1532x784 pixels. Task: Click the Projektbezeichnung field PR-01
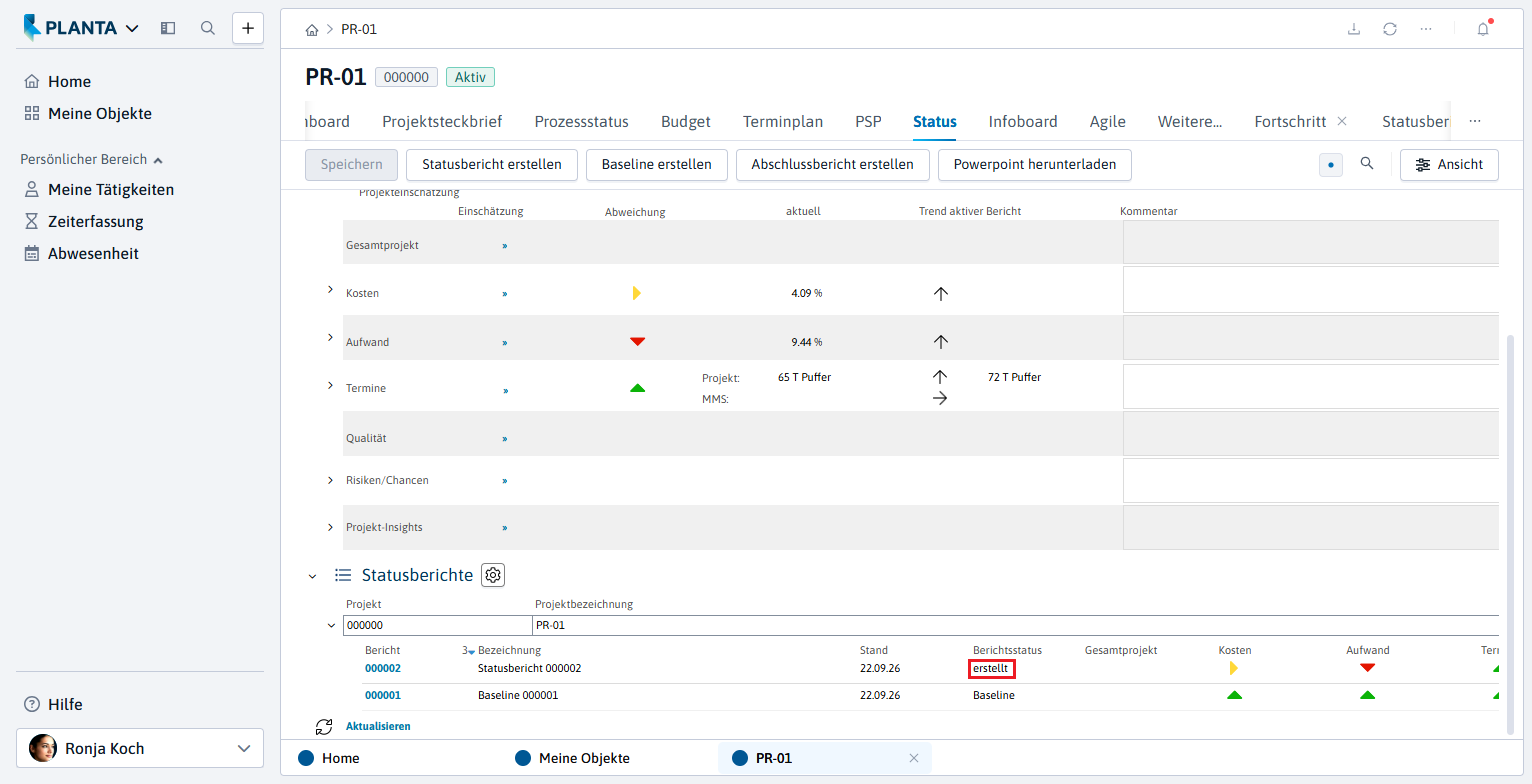coord(1015,626)
